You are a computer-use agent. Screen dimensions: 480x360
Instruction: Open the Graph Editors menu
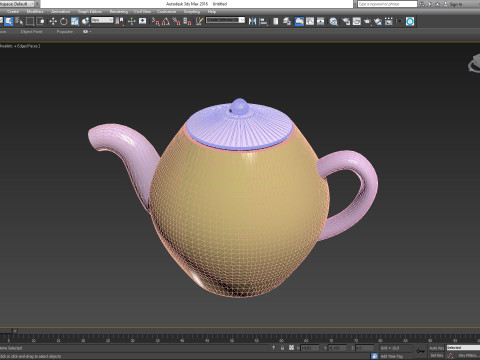tap(90, 12)
